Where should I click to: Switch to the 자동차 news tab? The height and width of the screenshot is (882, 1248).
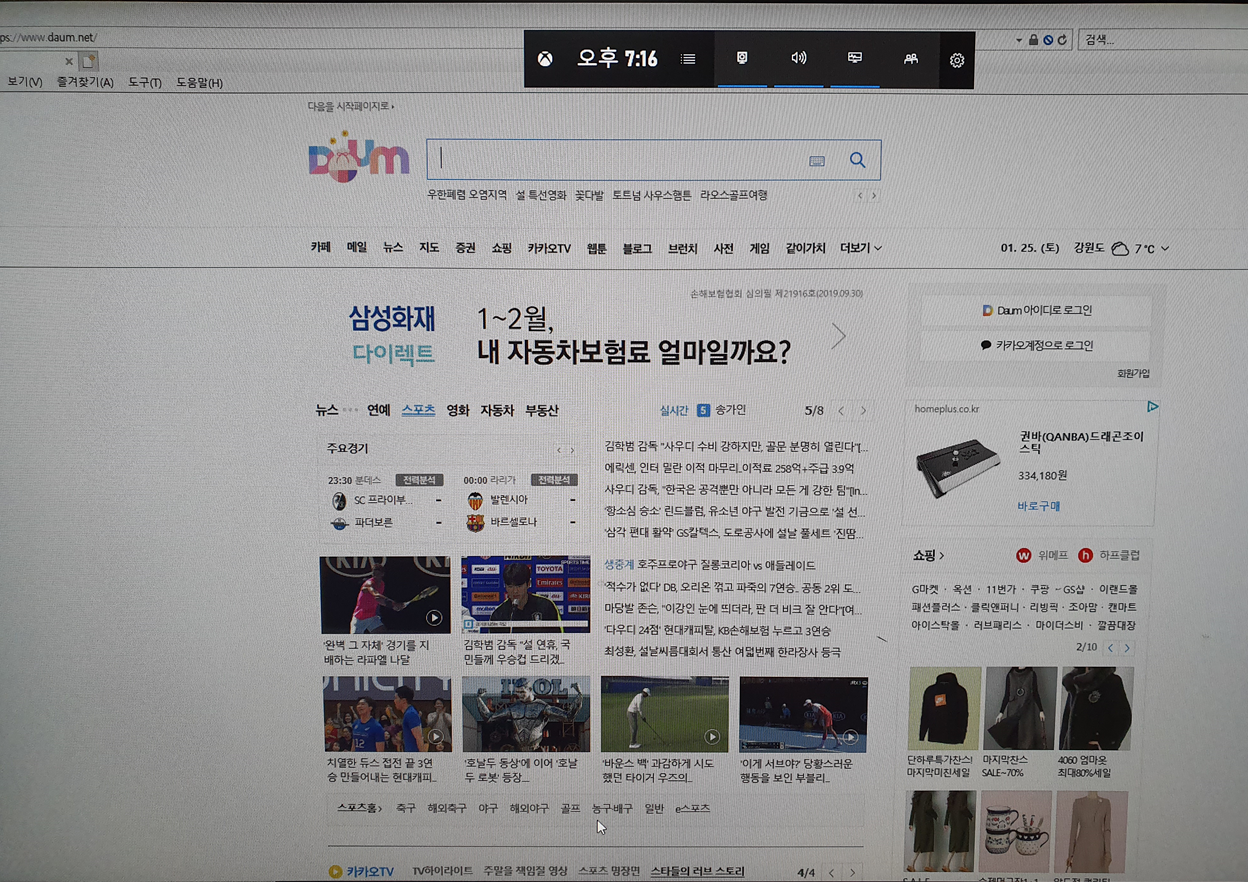pos(497,410)
